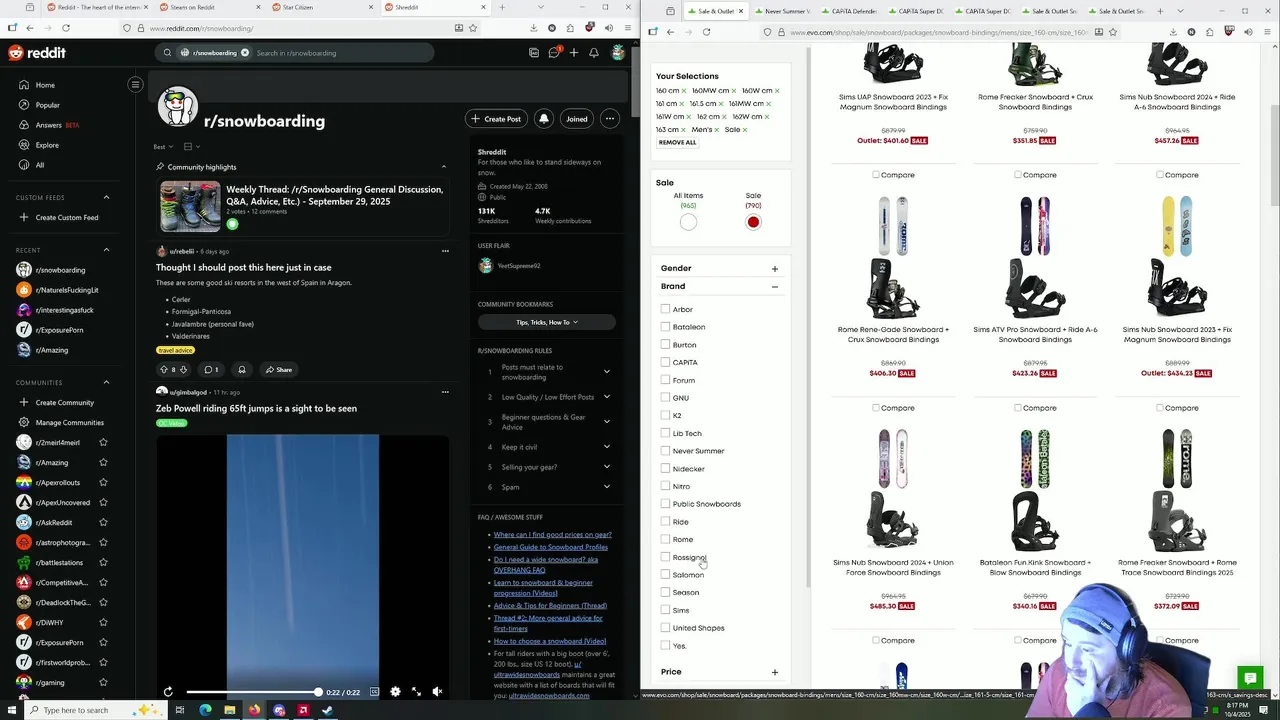Viewport: 1280px width, 720px height.
Task: Open Reddit chat icon in header
Action: pos(554,53)
